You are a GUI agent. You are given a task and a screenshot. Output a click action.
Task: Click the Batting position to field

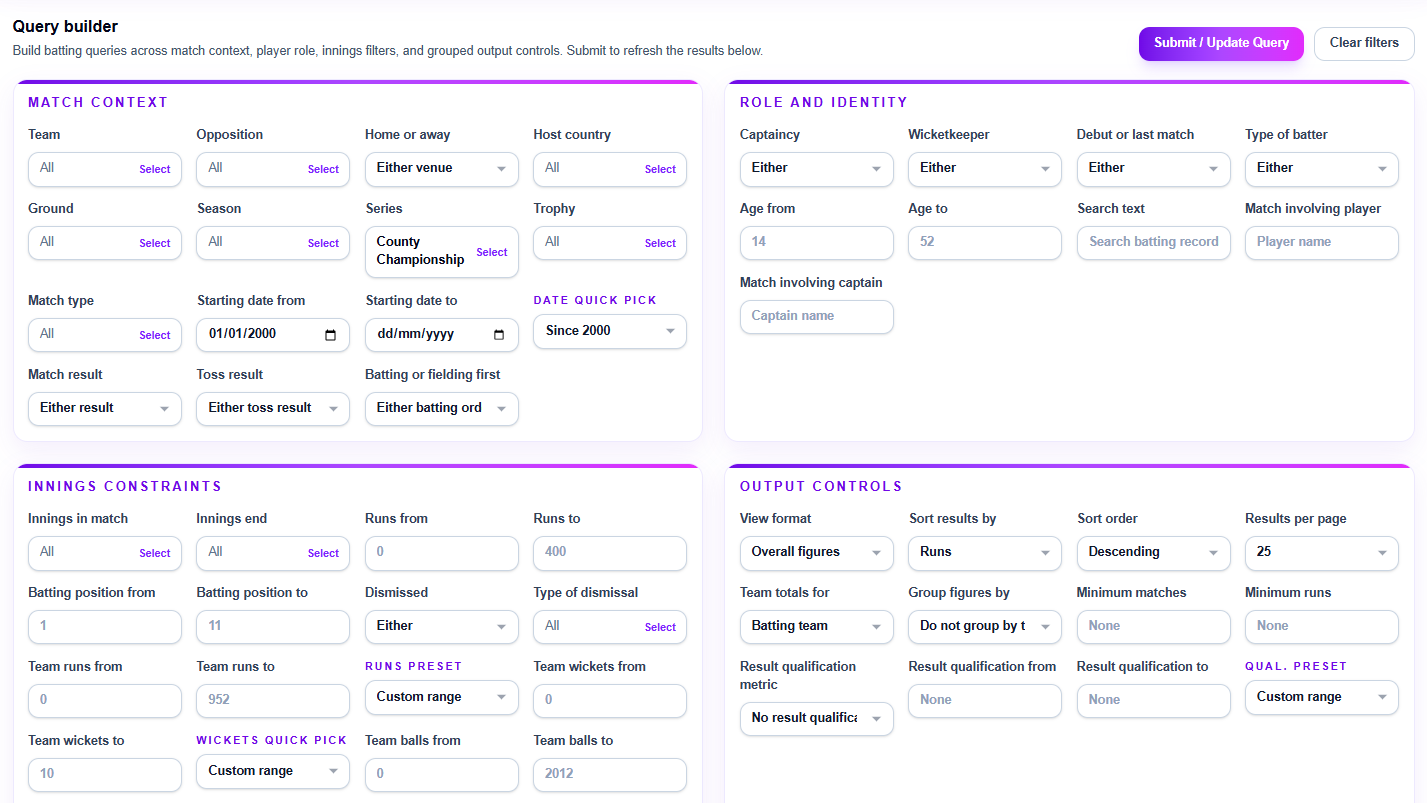point(273,627)
